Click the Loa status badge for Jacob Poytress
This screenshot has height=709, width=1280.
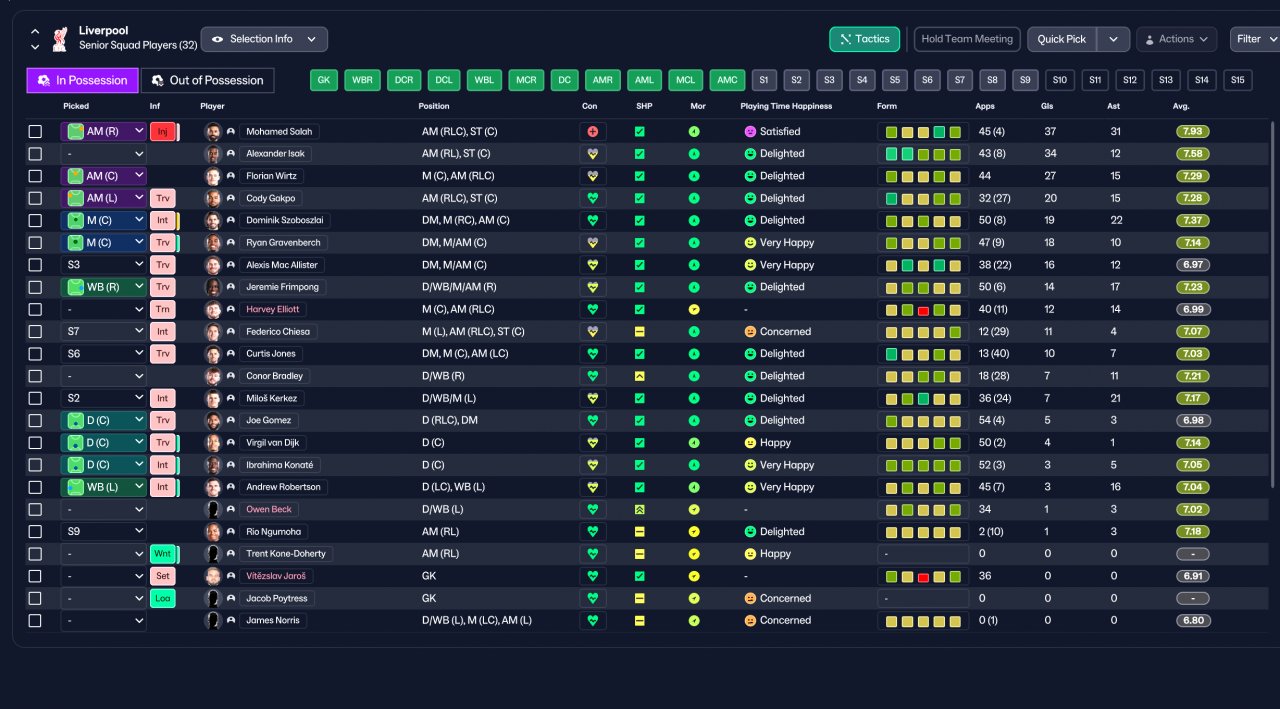point(163,598)
